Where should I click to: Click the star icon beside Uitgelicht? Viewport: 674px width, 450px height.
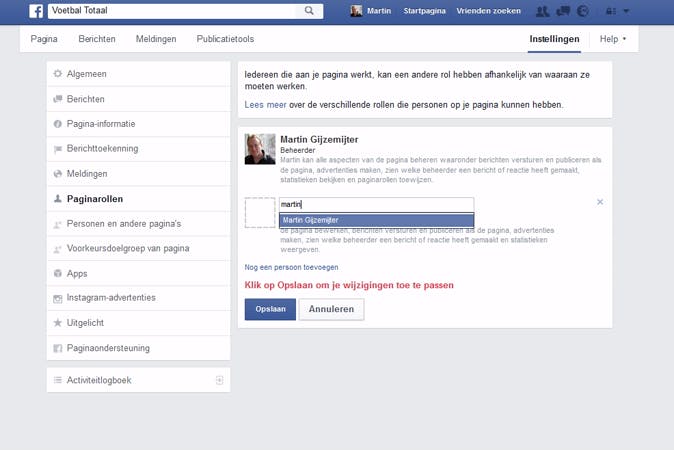click(58, 323)
